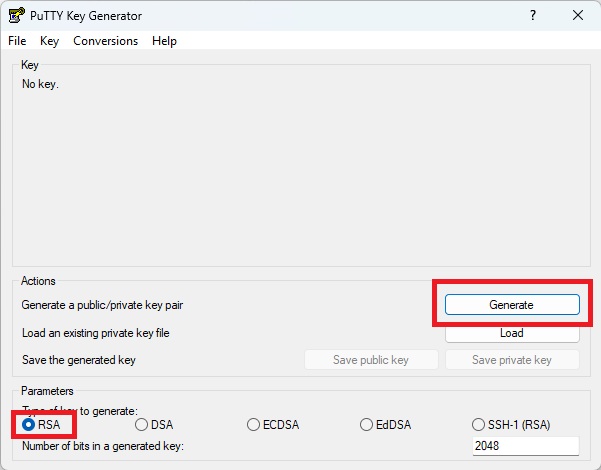601x470 pixels.
Task: Open the File menu
Action: click(17, 41)
